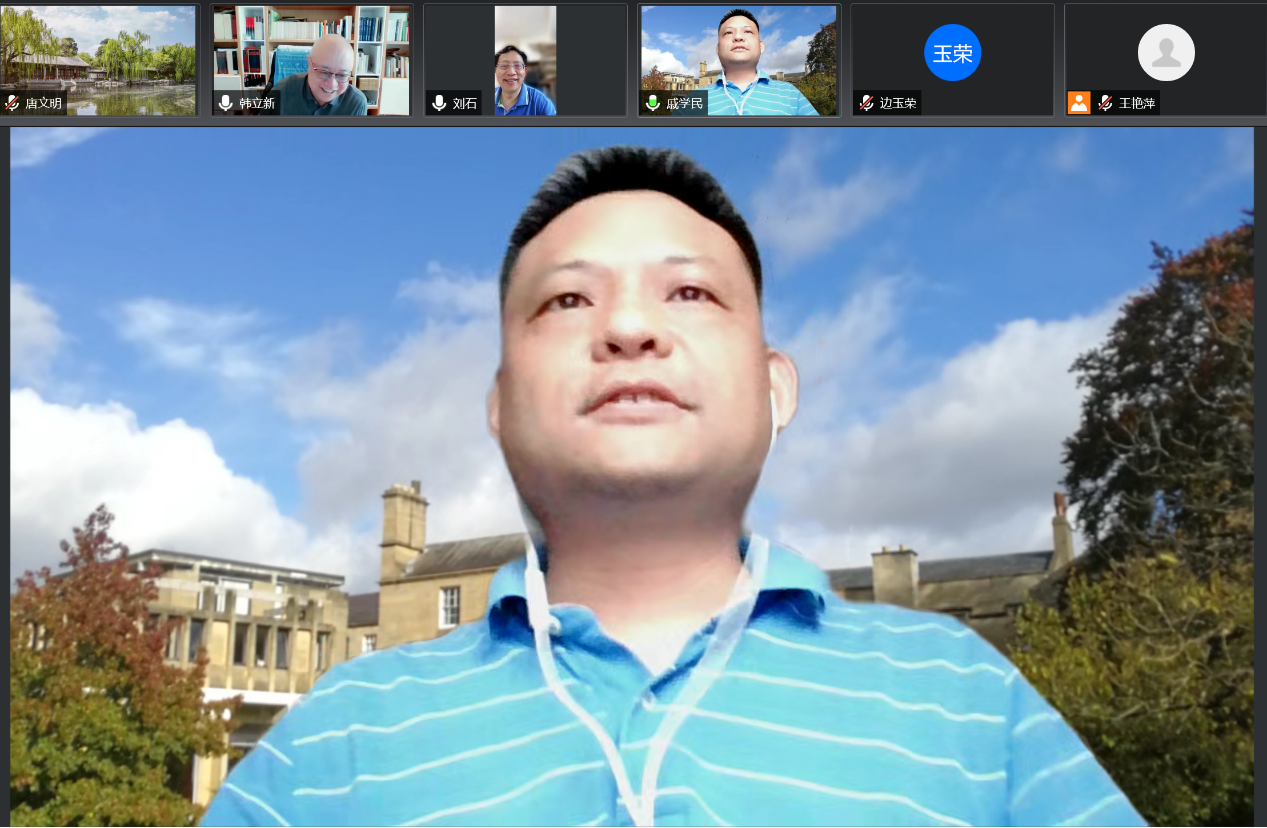Click the main speaker video of 戚学民
Screen dimensions: 1267x828
pyautogui.click(x=632, y=477)
